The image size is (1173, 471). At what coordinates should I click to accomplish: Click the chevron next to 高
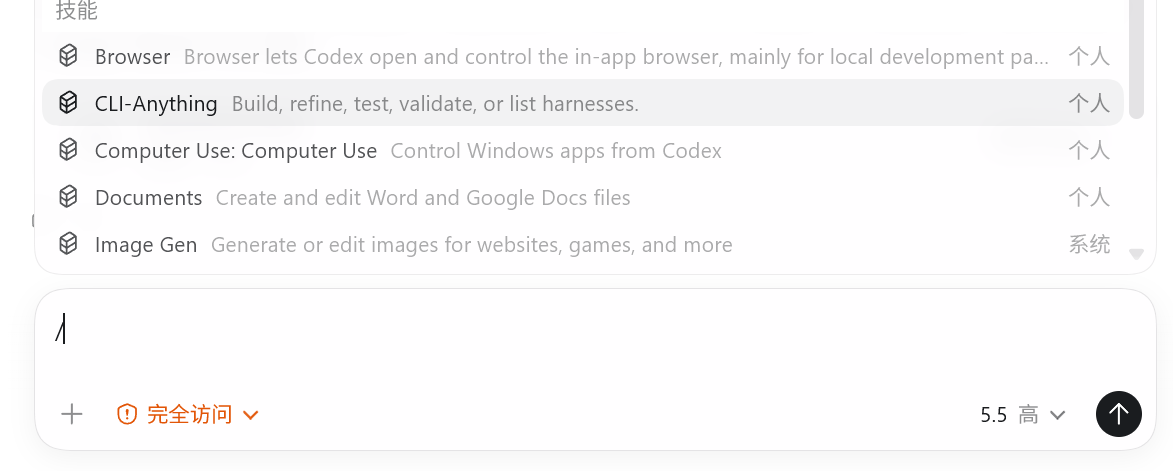click(x=1057, y=415)
